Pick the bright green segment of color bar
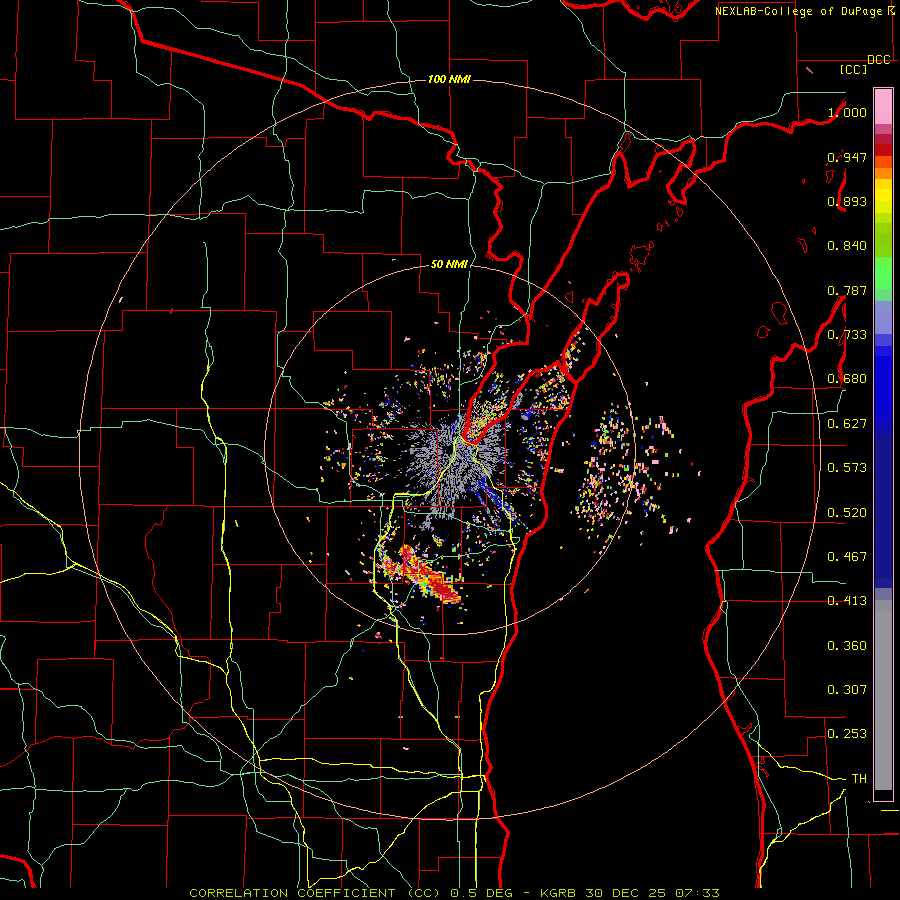Image resolution: width=900 pixels, height=900 pixels. click(x=883, y=273)
